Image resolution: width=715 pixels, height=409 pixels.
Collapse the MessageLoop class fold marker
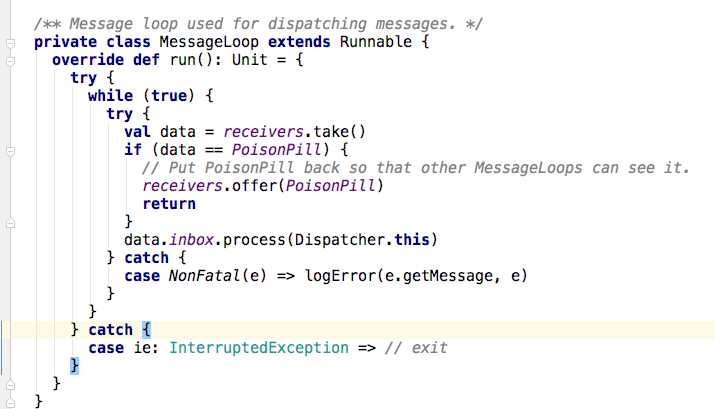[8, 42]
